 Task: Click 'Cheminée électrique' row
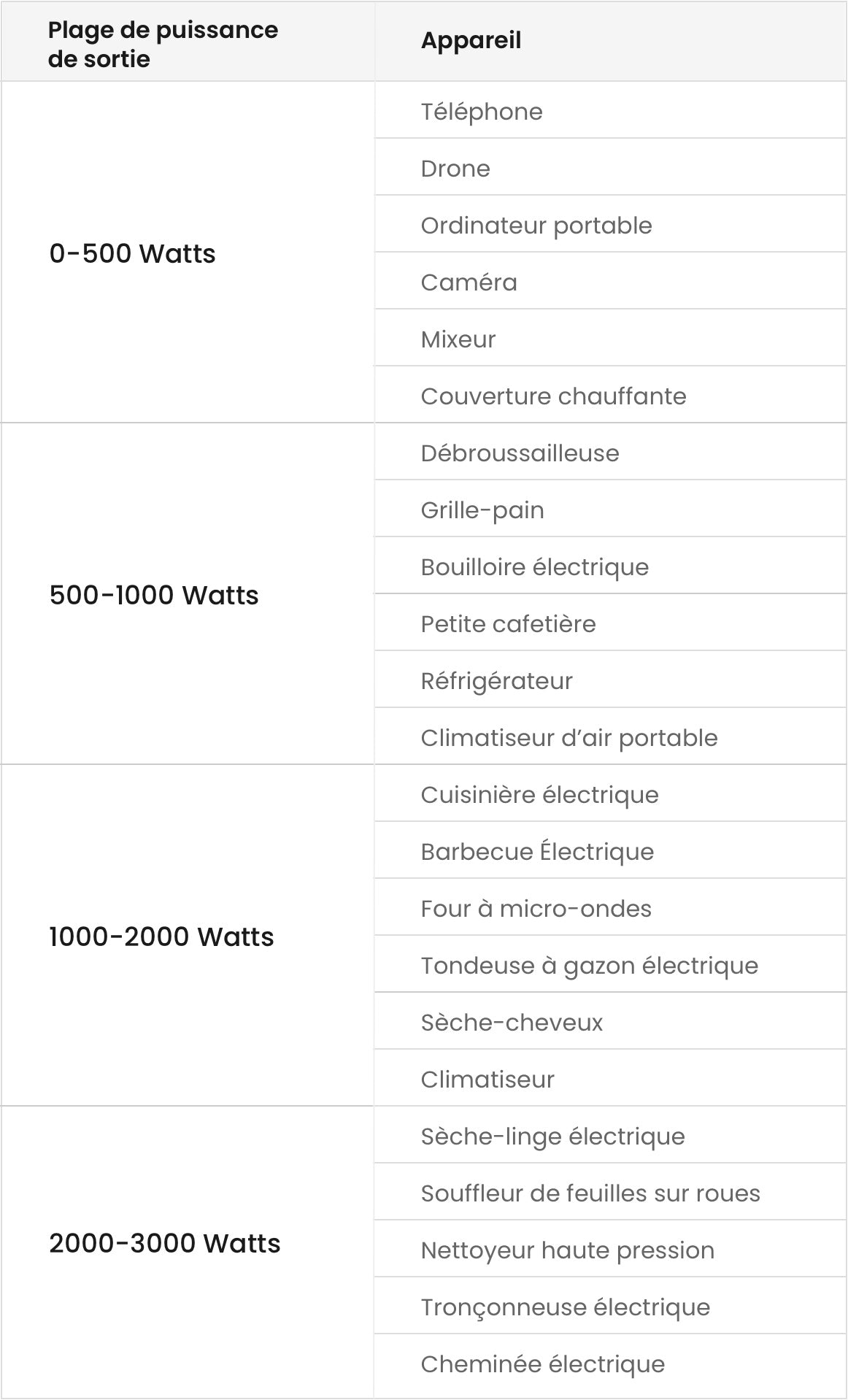pyautogui.click(x=542, y=1365)
